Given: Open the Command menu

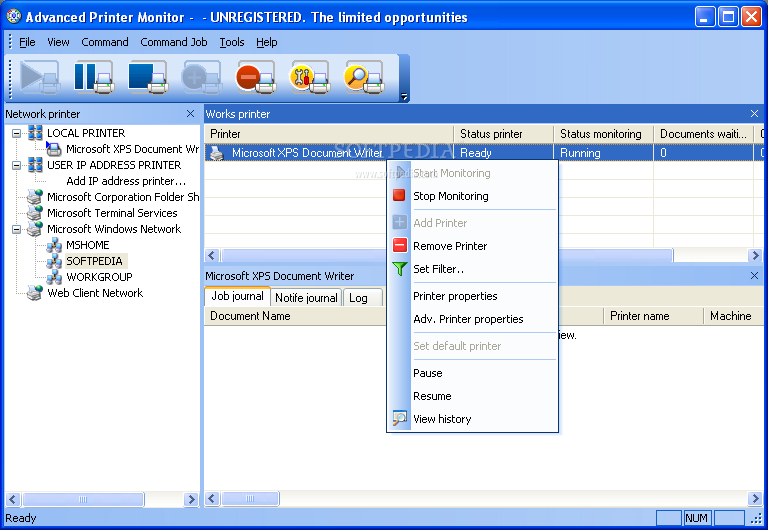Looking at the screenshot, I should coord(105,42).
